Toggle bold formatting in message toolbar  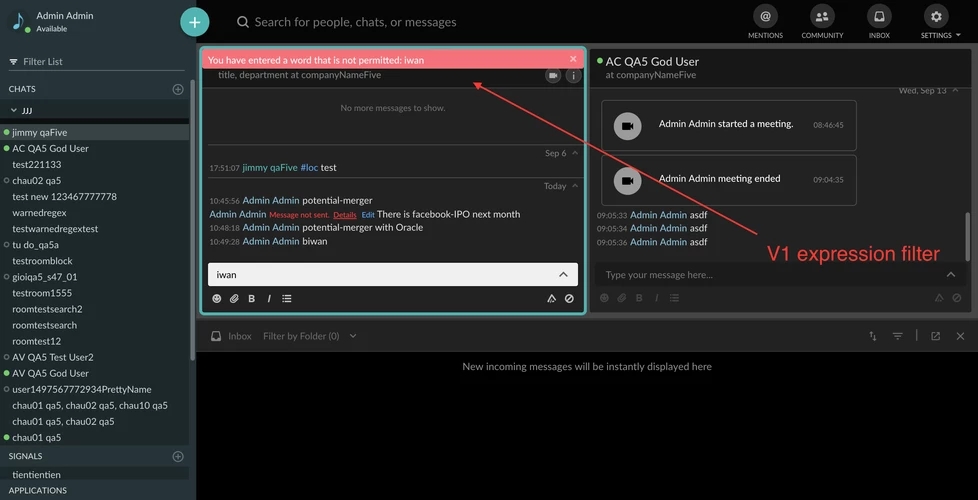point(251,298)
